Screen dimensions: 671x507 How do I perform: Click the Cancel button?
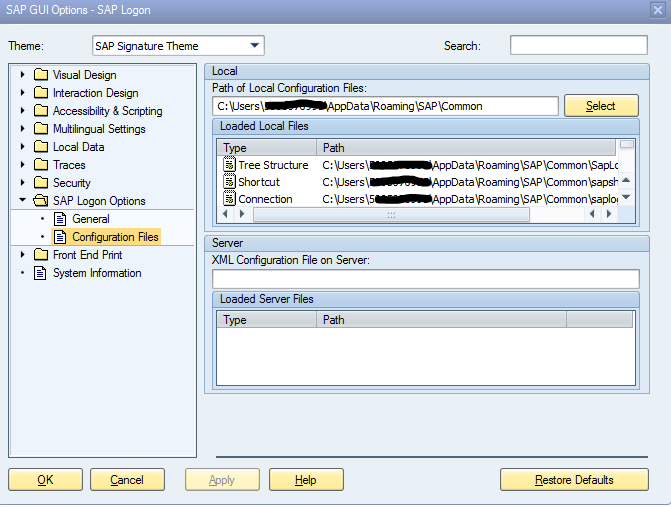[127, 480]
